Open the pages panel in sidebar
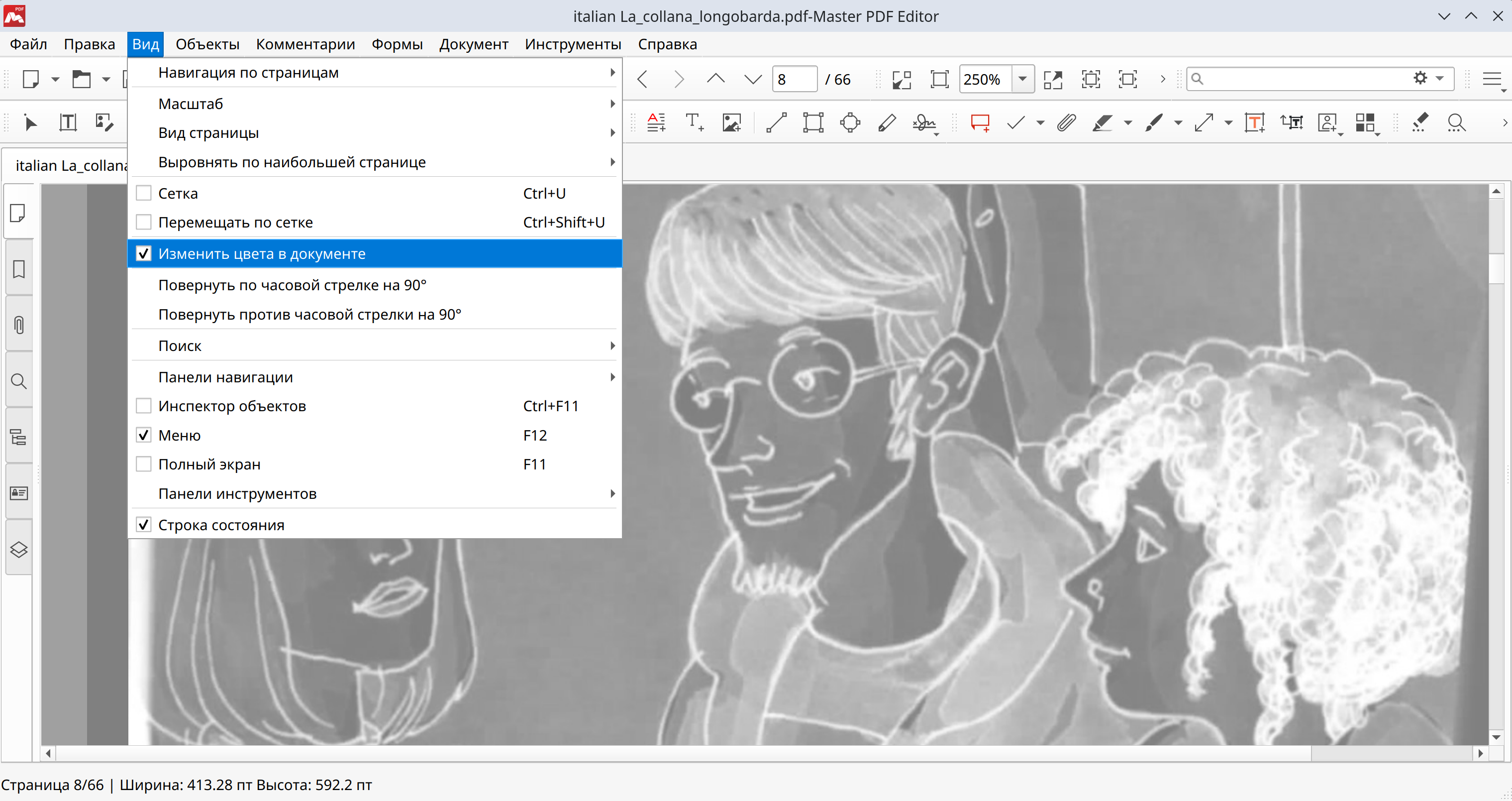The width and height of the screenshot is (1512, 801). tap(19, 213)
